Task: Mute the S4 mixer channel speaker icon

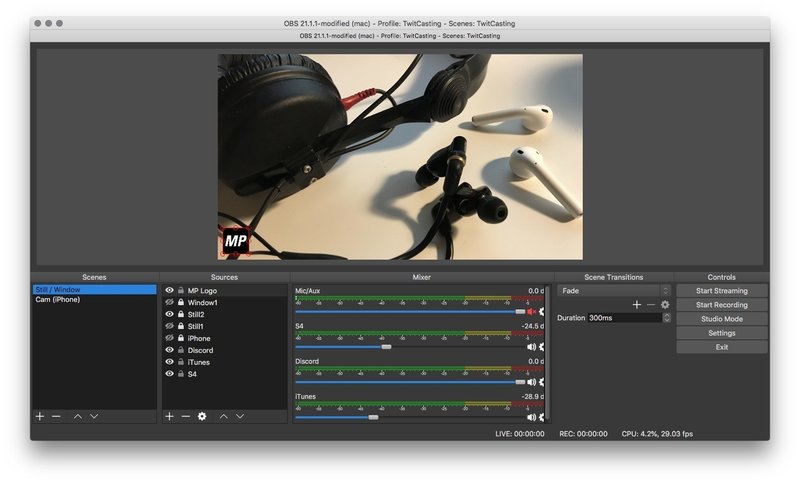Action: click(531, 347)
